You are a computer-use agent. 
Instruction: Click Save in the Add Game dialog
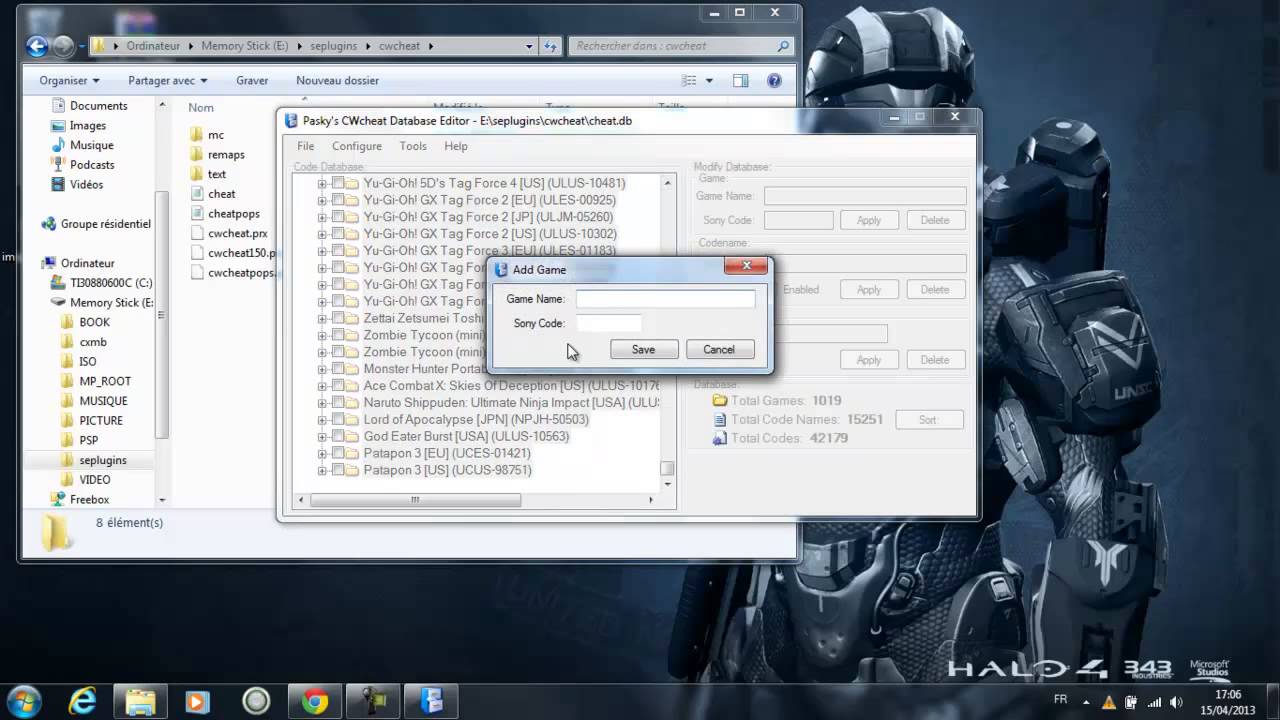[644, 350]
